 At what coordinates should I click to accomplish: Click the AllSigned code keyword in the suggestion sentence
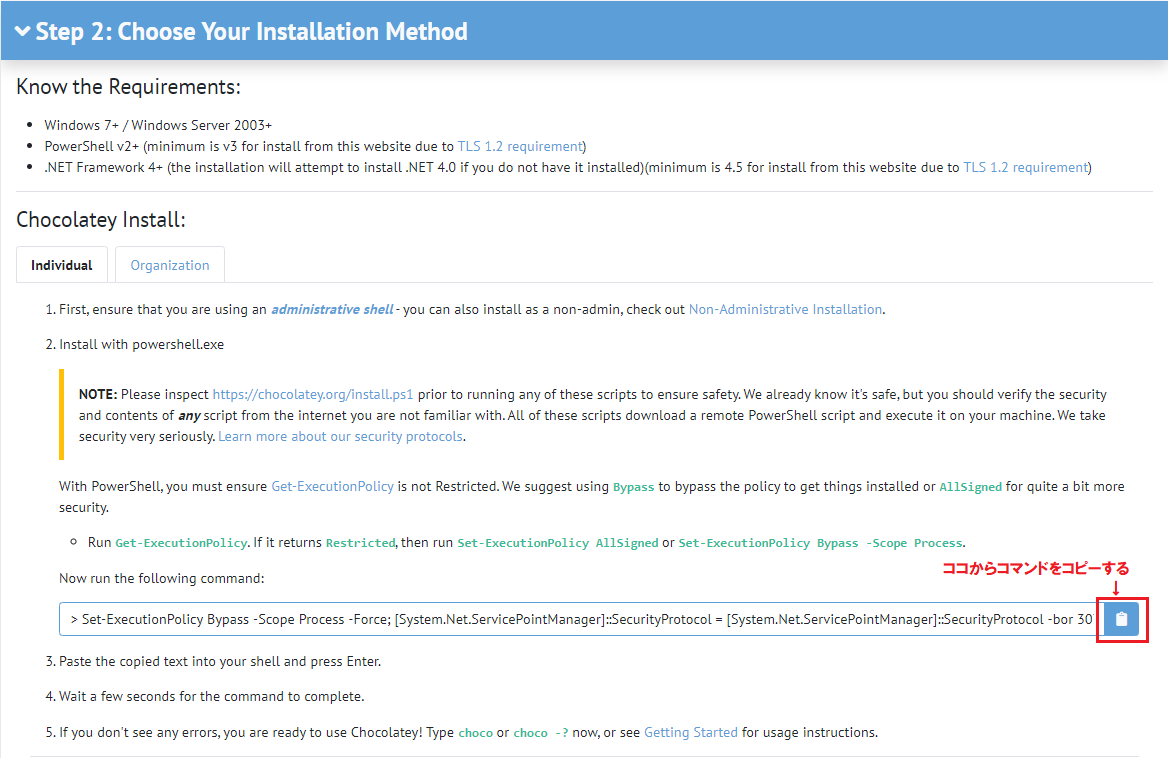[971, 487]
